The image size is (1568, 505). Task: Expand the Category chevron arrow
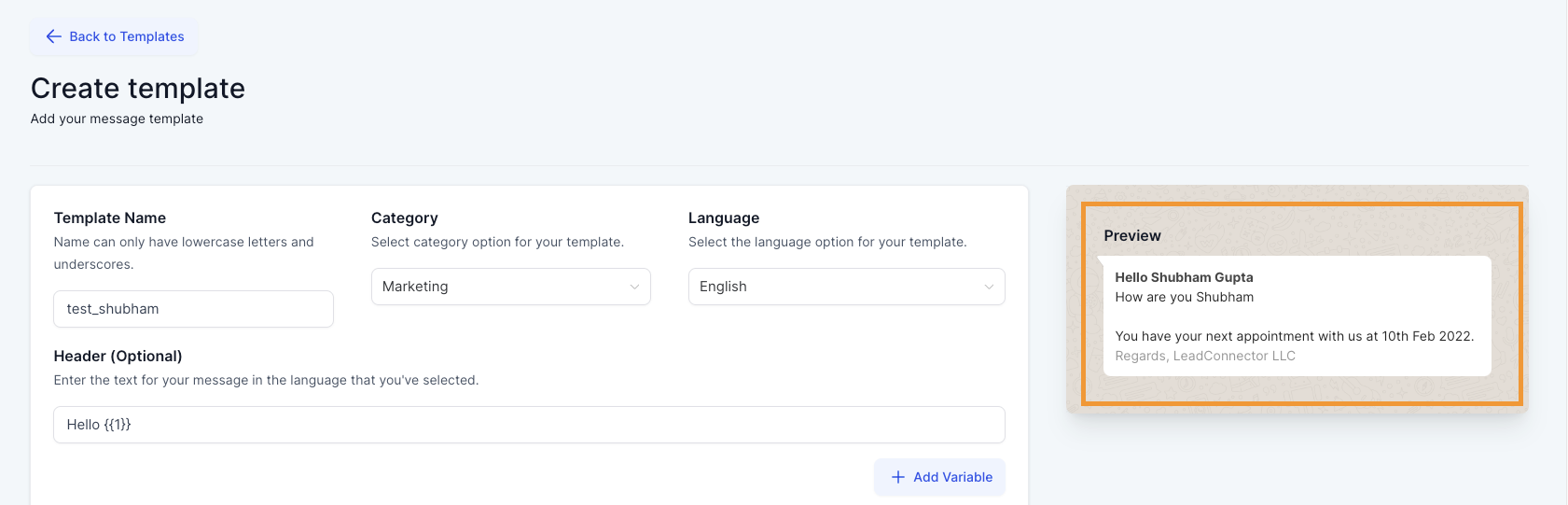[x=634, y=287]
